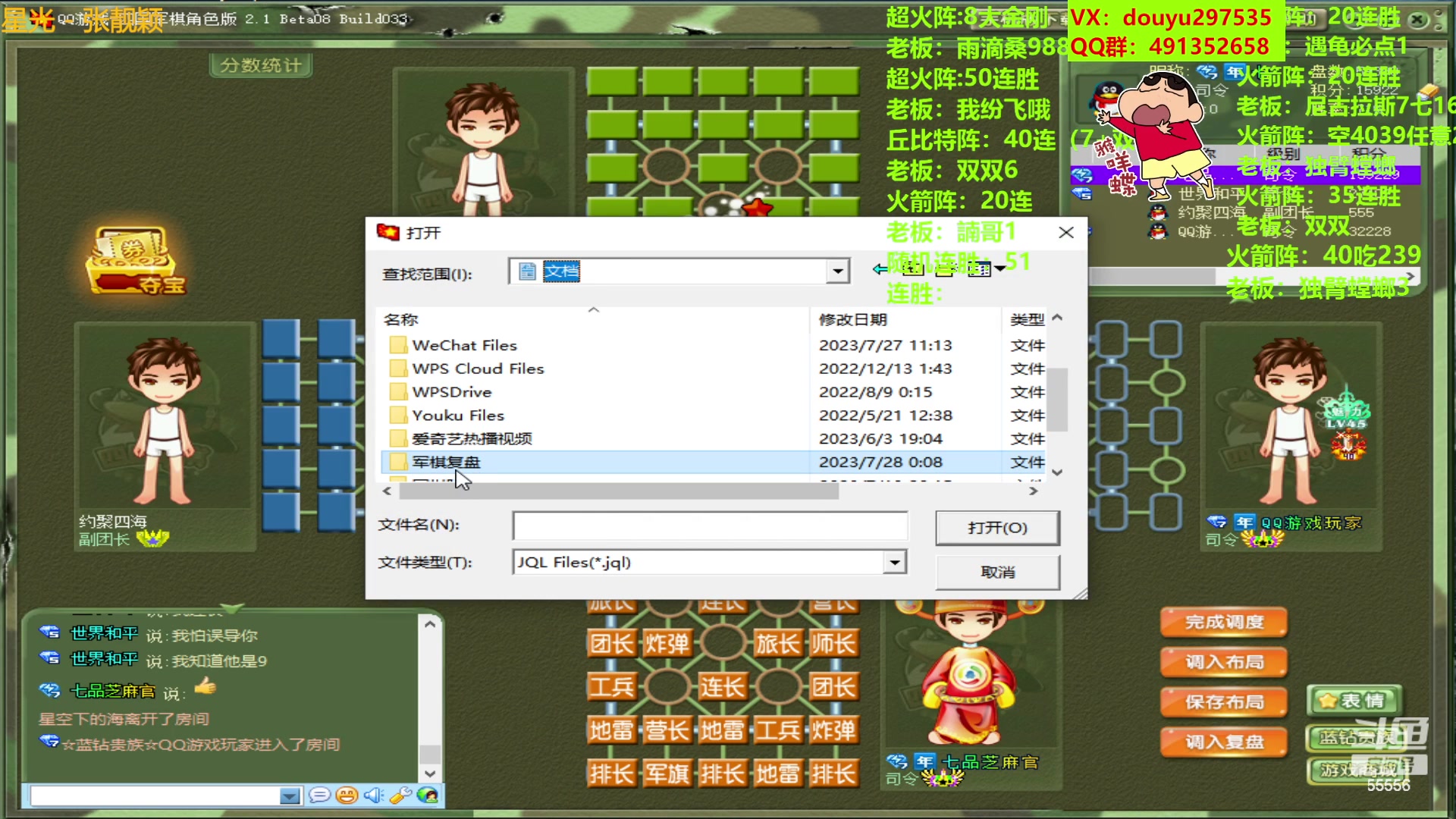Click the 2023/7/27 11:13 date cell
Viewport: 1456px width, 819px height.
point(885,346)
